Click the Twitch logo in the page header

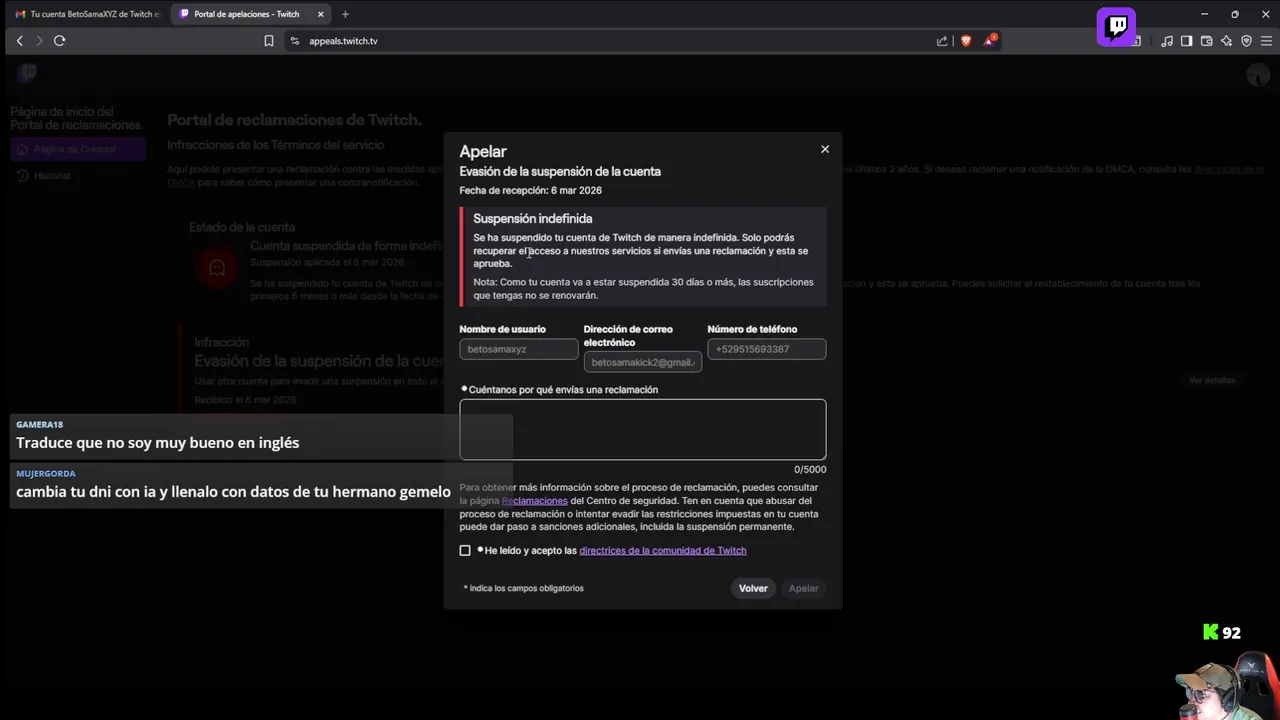[x=28, y=73]
